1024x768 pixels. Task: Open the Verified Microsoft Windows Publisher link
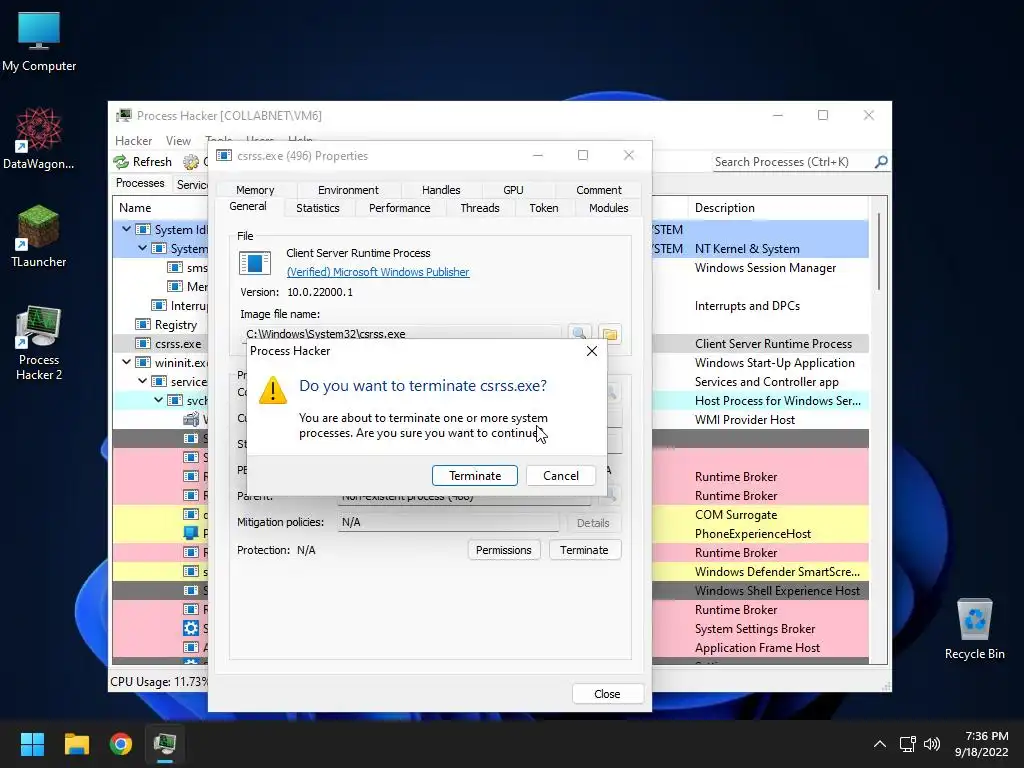pos(377,272)
